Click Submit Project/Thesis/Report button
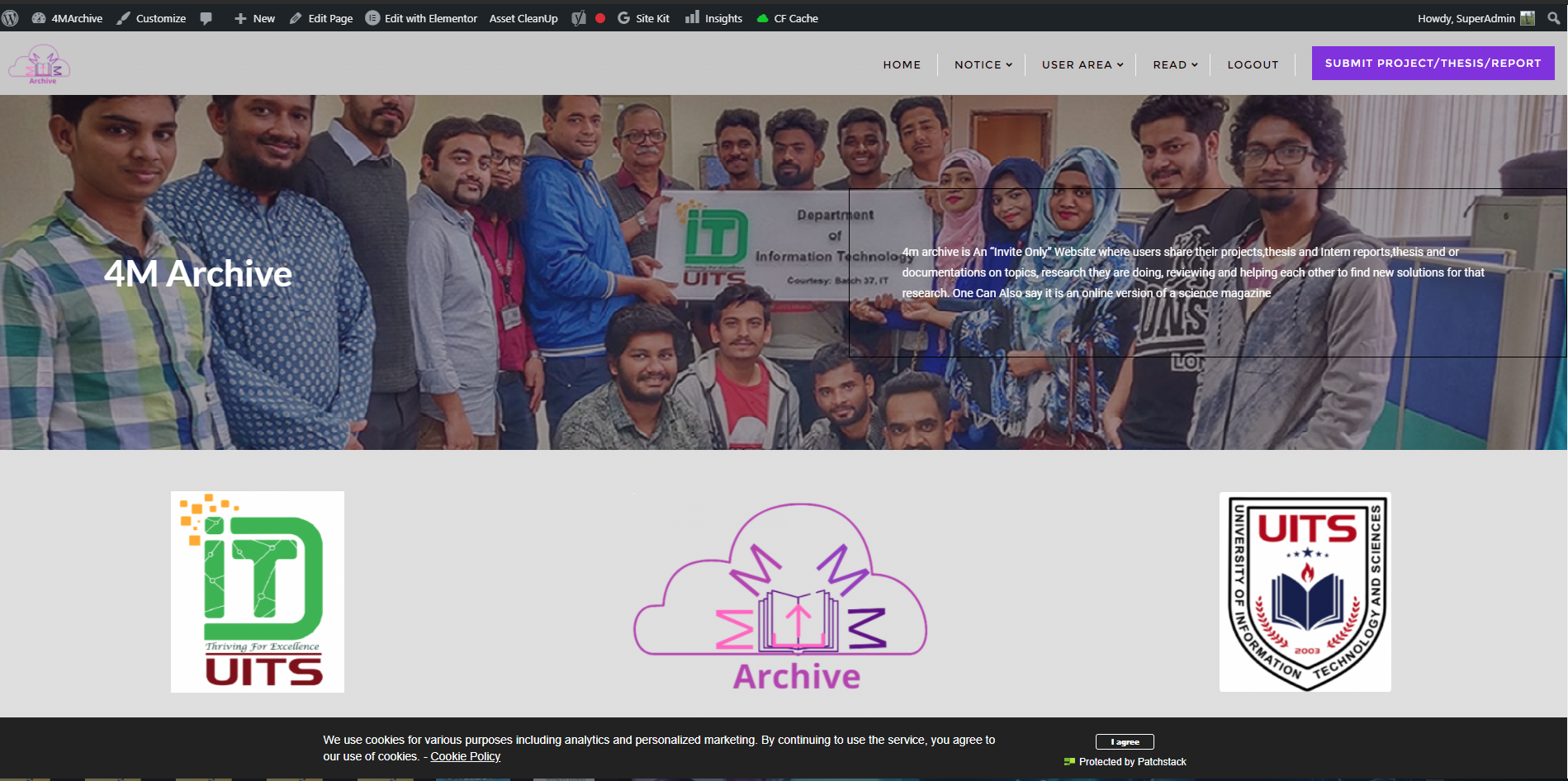Screen dimensions: 1568x781 click(x=1433, y=63)
